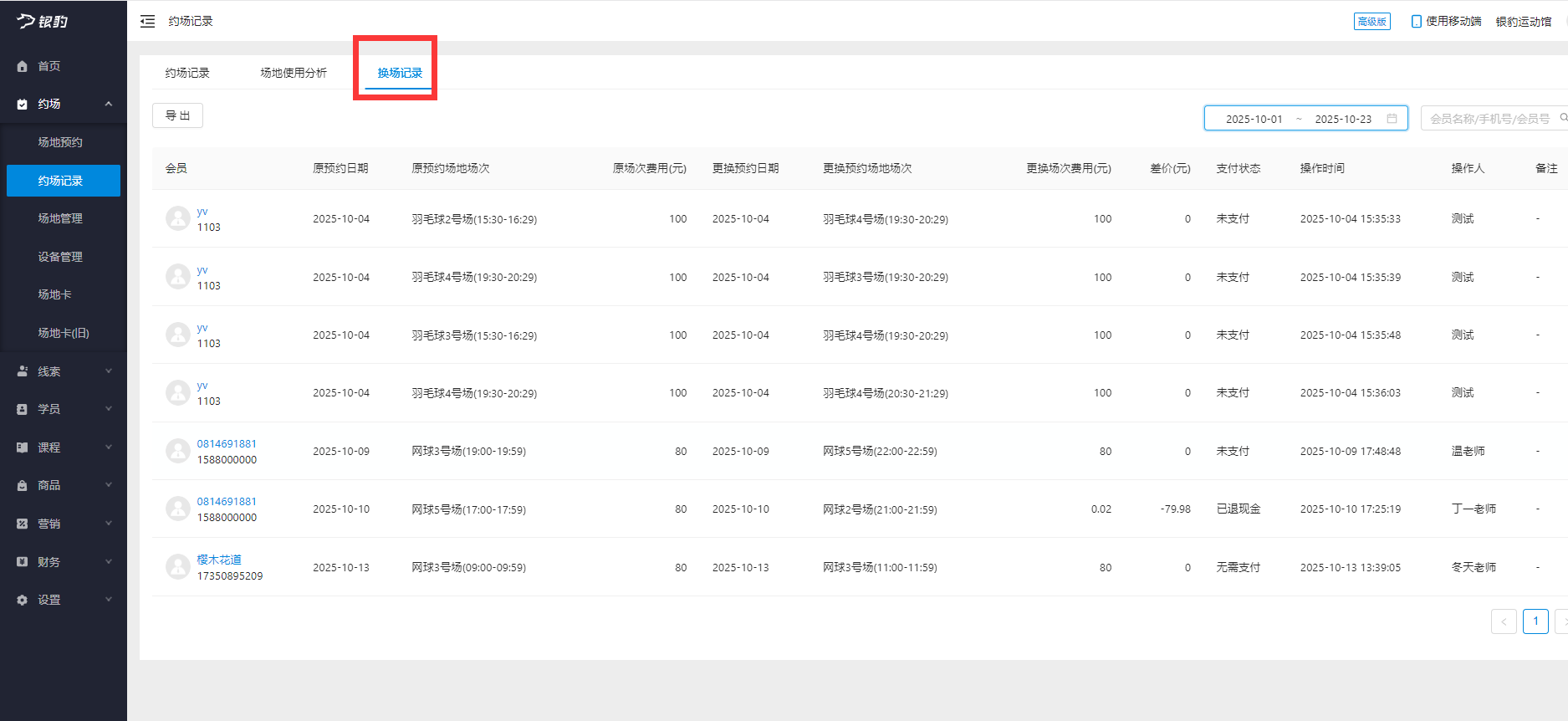Click the avatar in the 丁一老师 row
This screenshot has width=1568, height=721.
(x=178, y=509)
